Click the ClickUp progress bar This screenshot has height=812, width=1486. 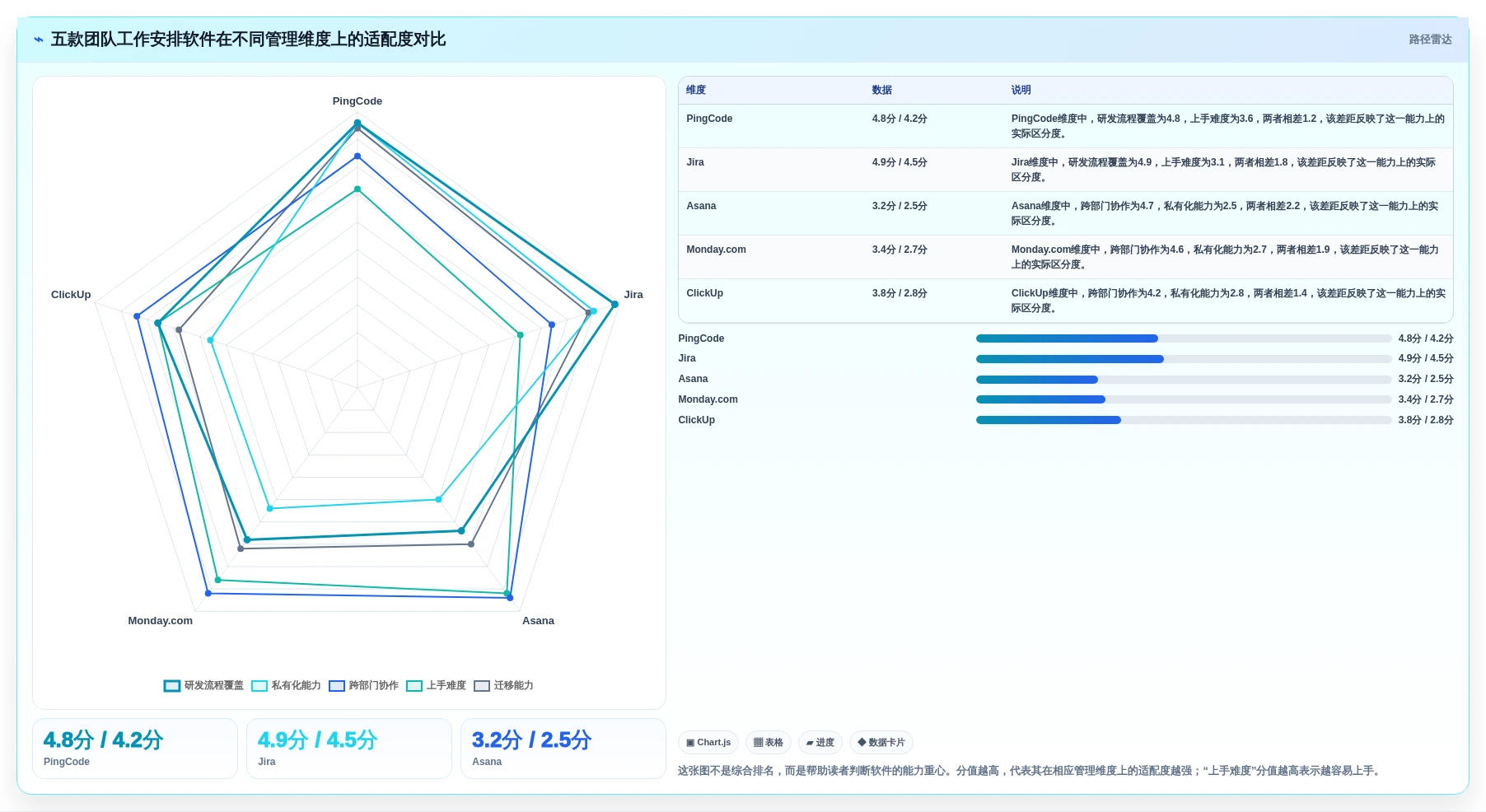click(x=1184, y=420)
